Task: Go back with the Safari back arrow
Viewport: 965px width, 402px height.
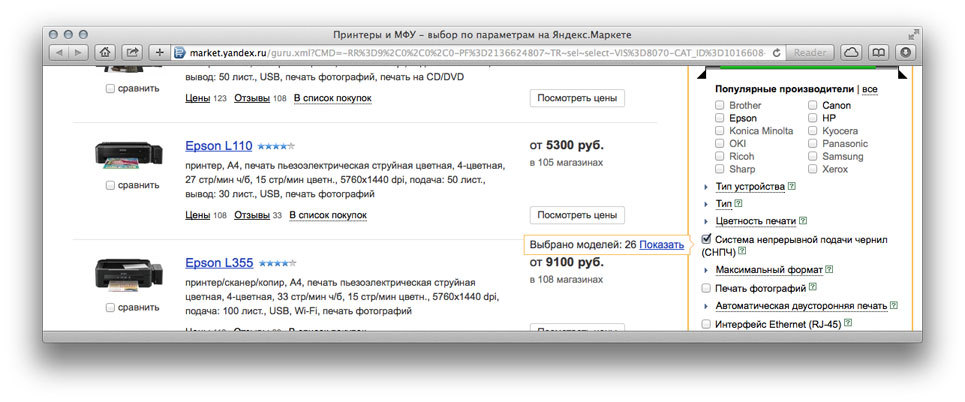Action: coord(58,52)
